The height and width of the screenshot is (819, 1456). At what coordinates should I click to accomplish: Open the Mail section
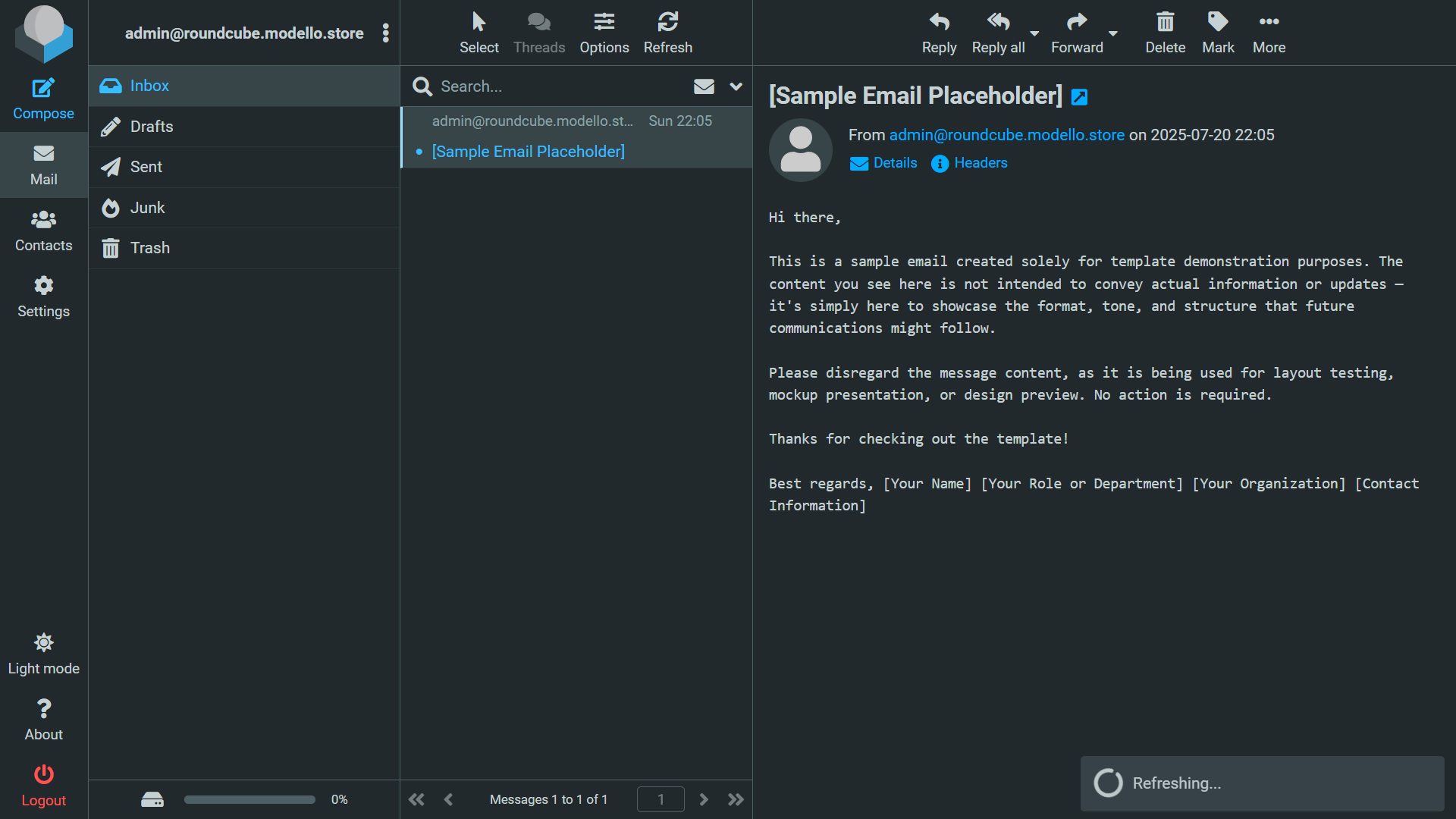(x=43, y=165)
